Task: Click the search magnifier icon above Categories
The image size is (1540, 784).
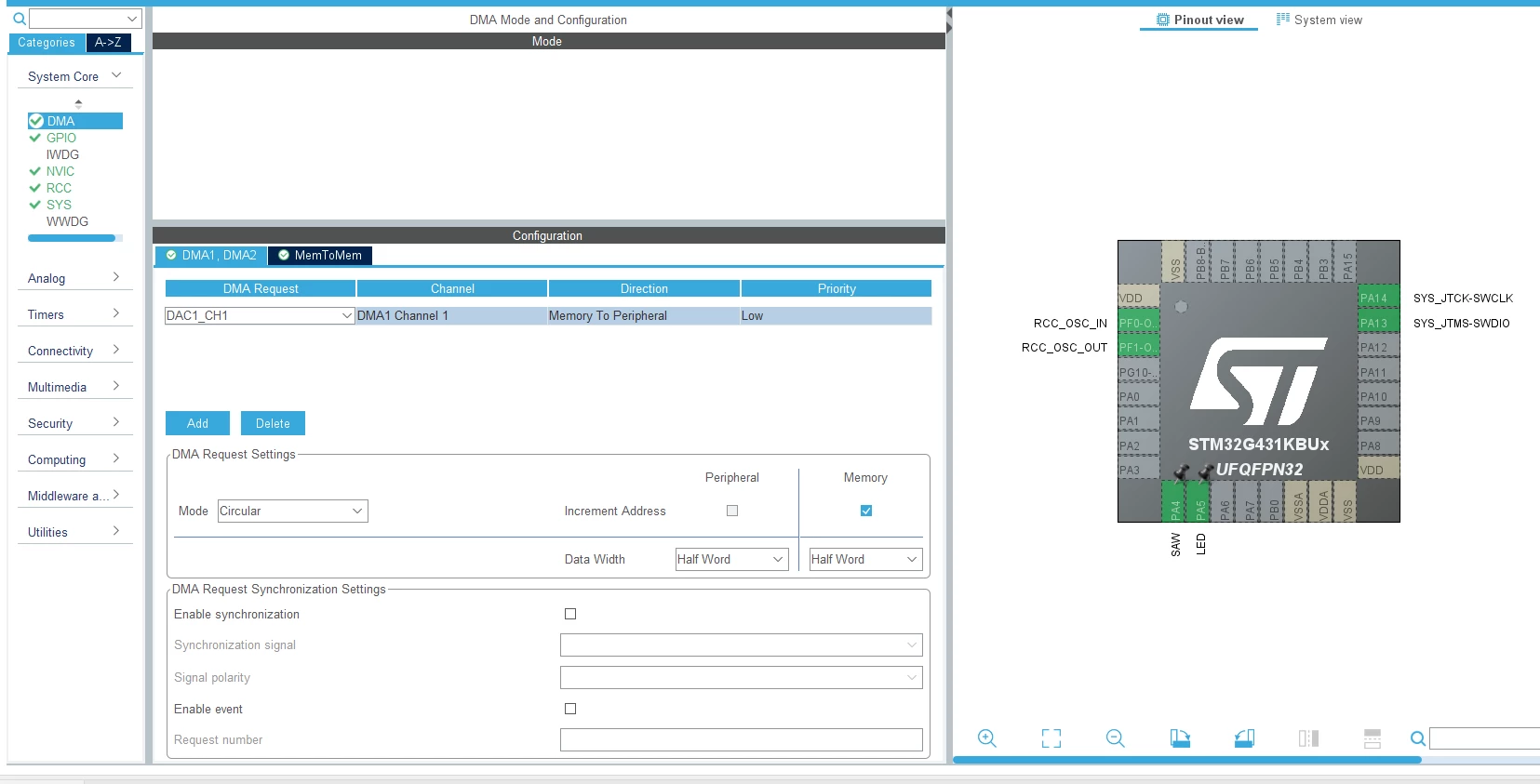Action: coord(19,19)
